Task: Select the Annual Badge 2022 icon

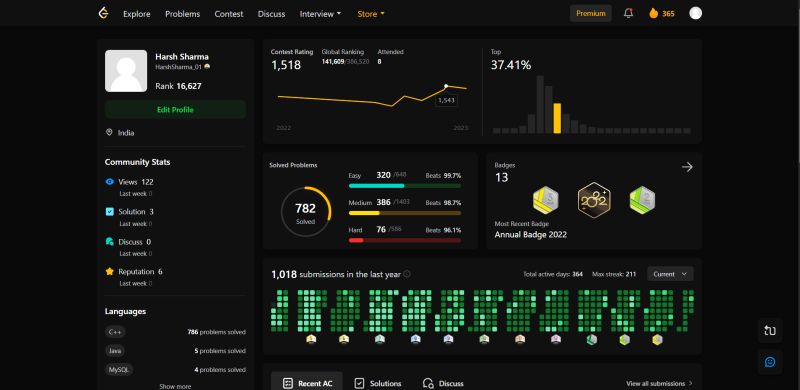Action: point(594,200)
